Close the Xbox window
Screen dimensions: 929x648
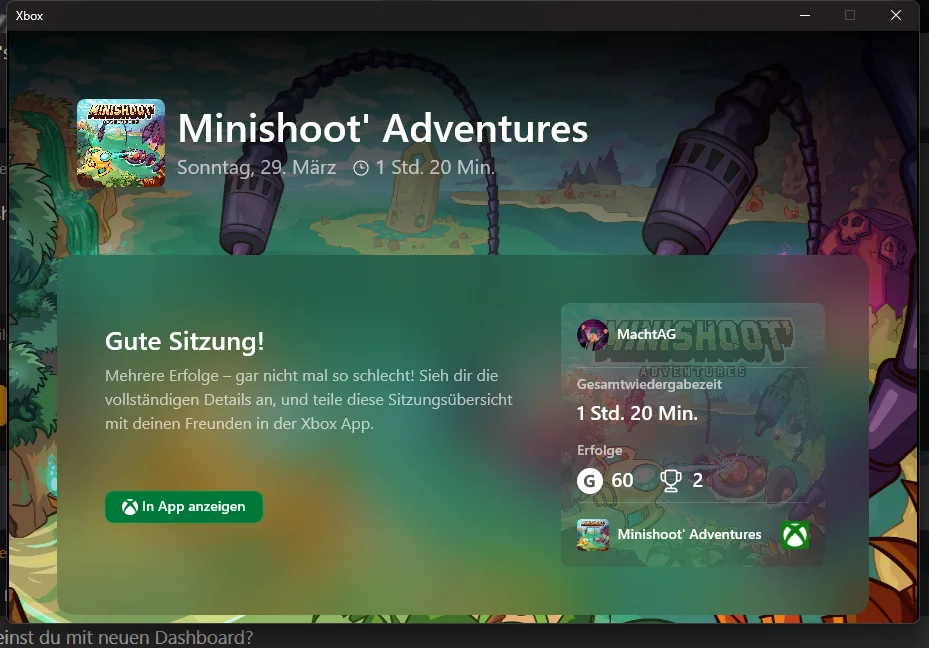tap(896, 15)
